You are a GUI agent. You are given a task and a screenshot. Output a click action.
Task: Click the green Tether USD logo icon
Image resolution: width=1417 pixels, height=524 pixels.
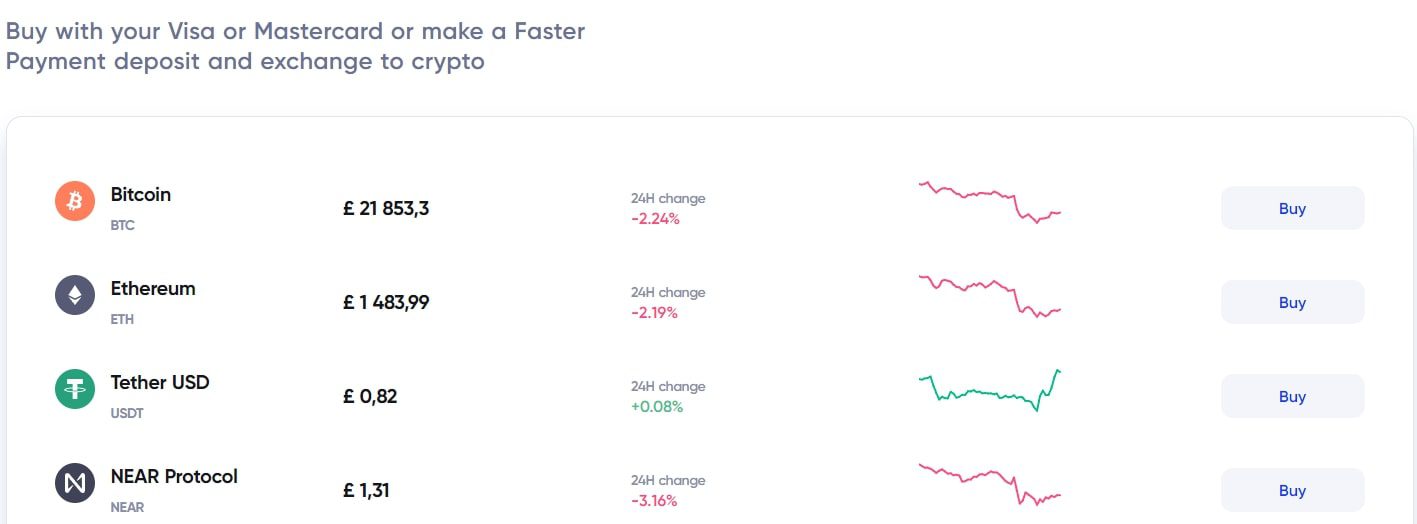pyautogui.click(x=74, y=389)
